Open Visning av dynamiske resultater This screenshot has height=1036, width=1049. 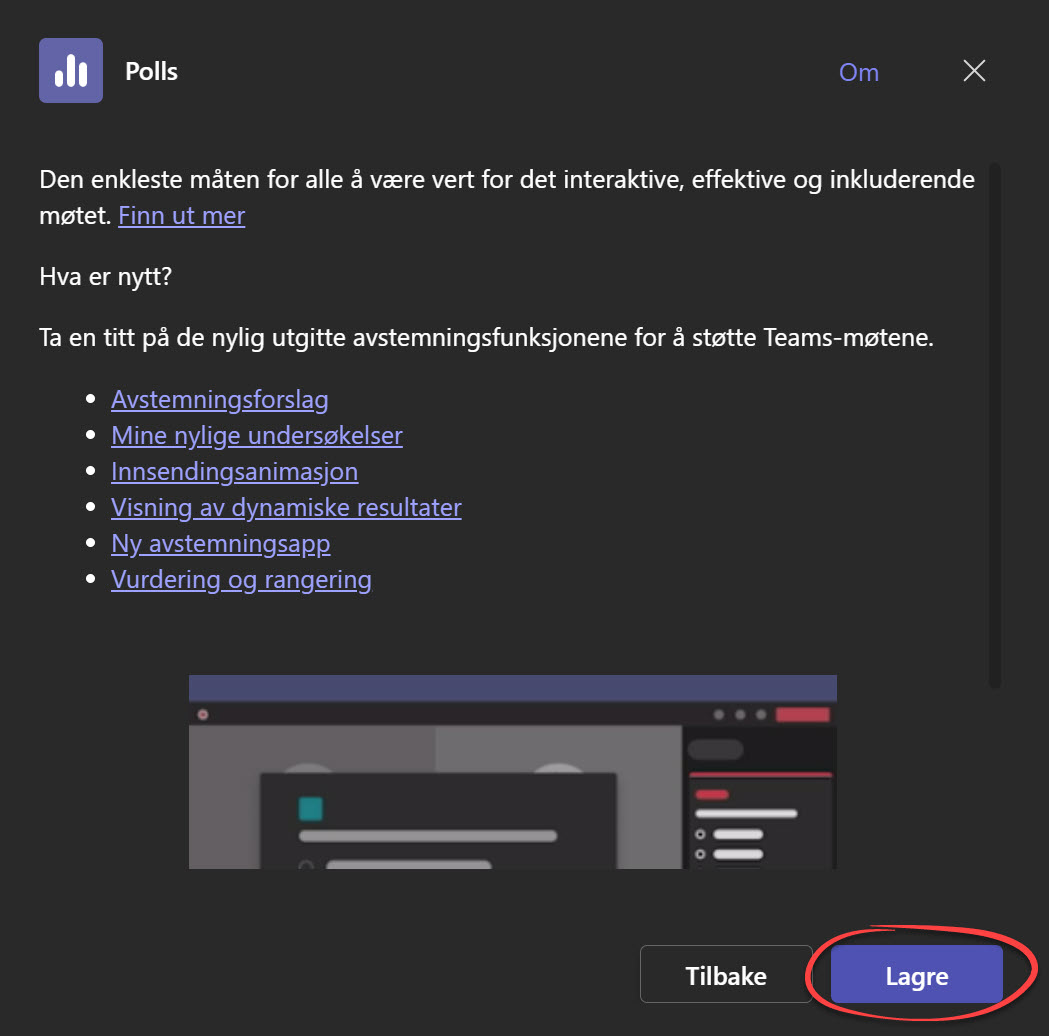click(x=286, y=507)
